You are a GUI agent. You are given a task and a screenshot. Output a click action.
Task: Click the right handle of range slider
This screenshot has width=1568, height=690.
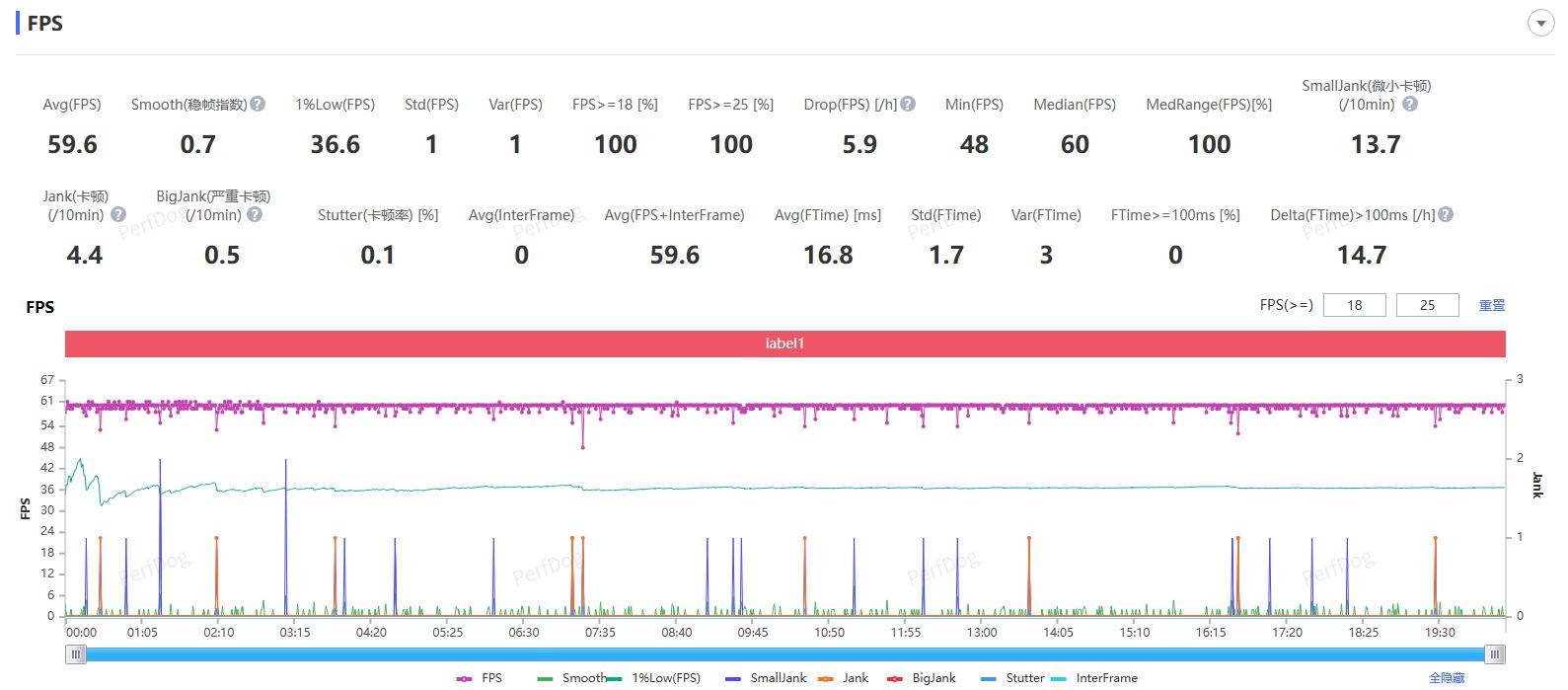click(x=1496, y=654)
